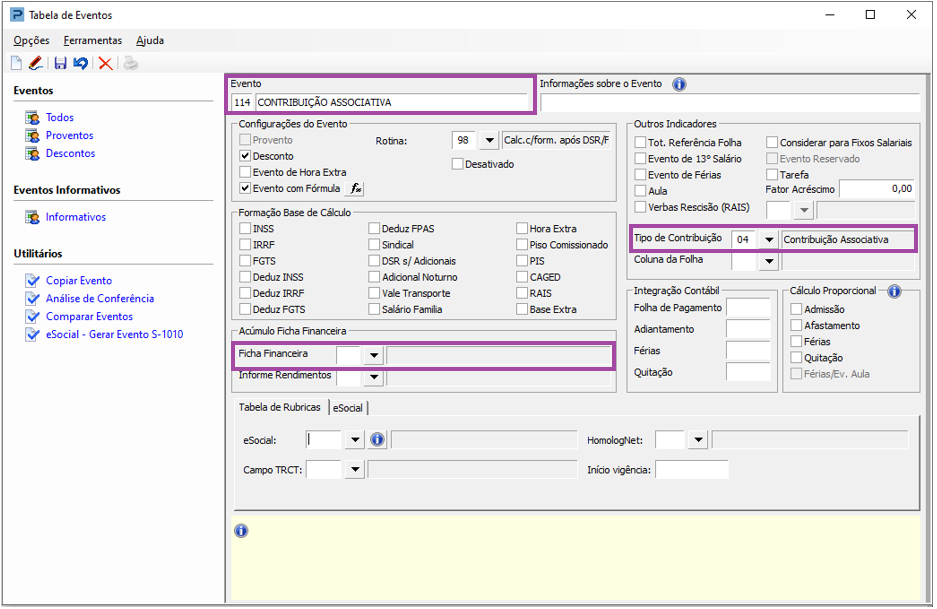Open the Ferramentas menu
This screenshot has height=609, width=937.
click(93, 40)
